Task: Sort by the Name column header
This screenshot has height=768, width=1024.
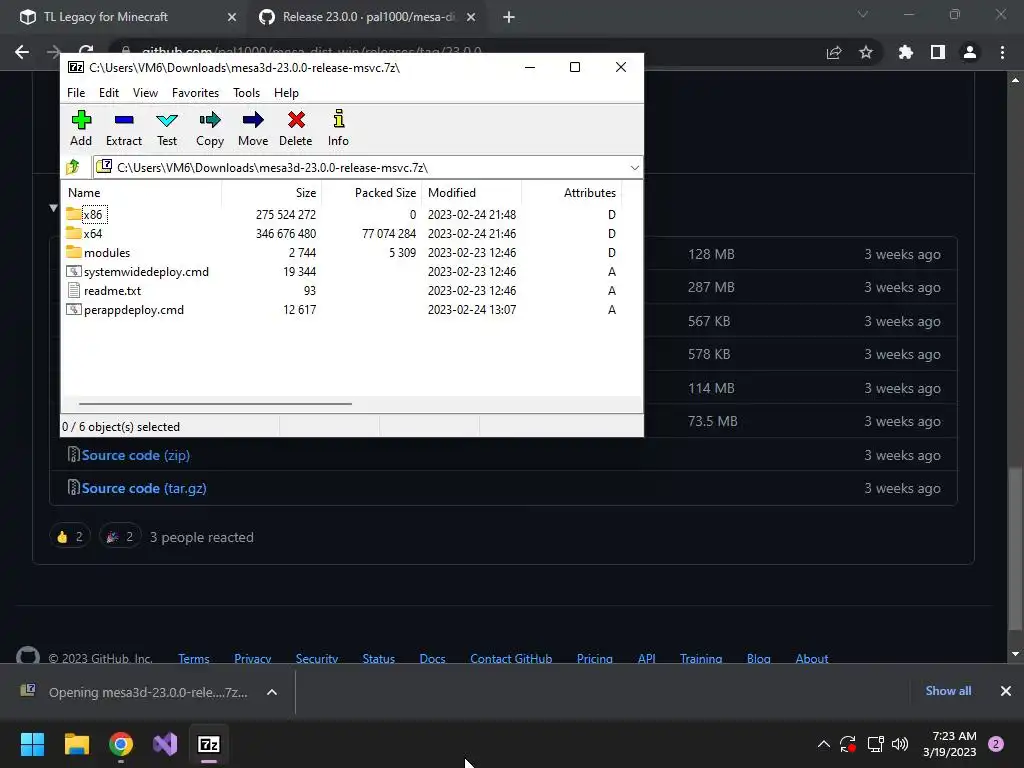Action: [142, 193]
